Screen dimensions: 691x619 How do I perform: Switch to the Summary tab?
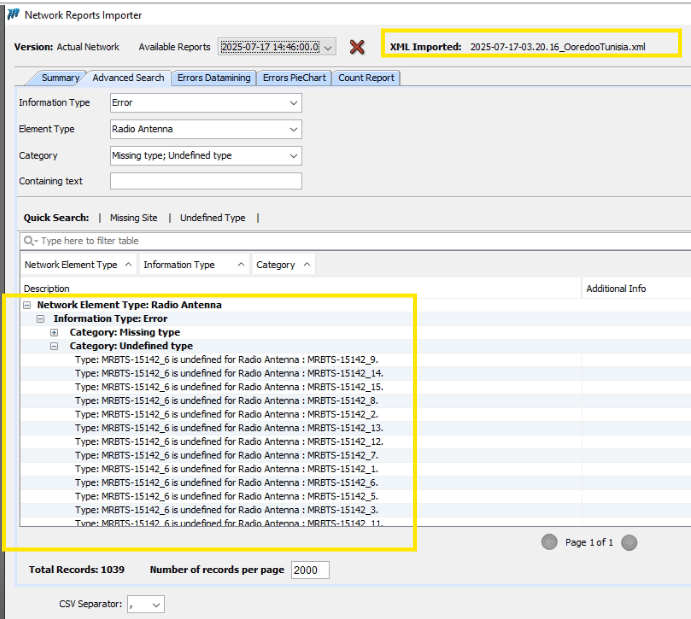pos(60,78)
